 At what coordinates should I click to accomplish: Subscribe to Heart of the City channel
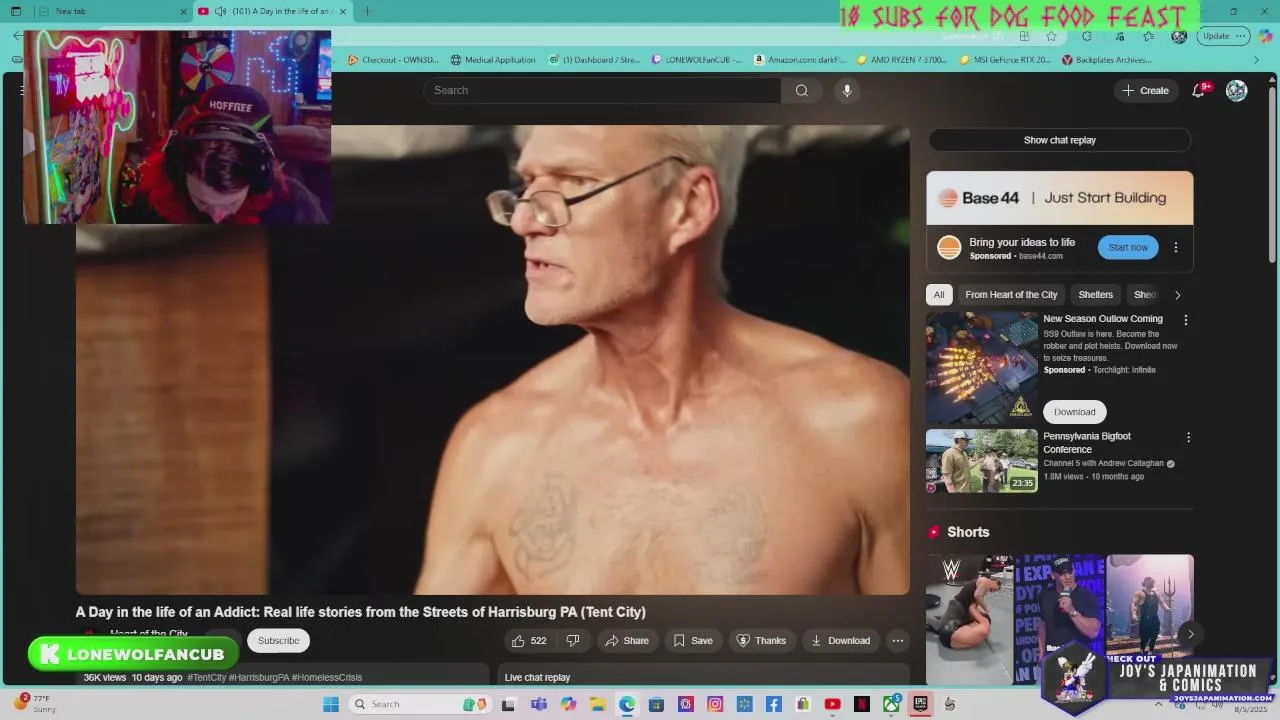coord(278,640)
